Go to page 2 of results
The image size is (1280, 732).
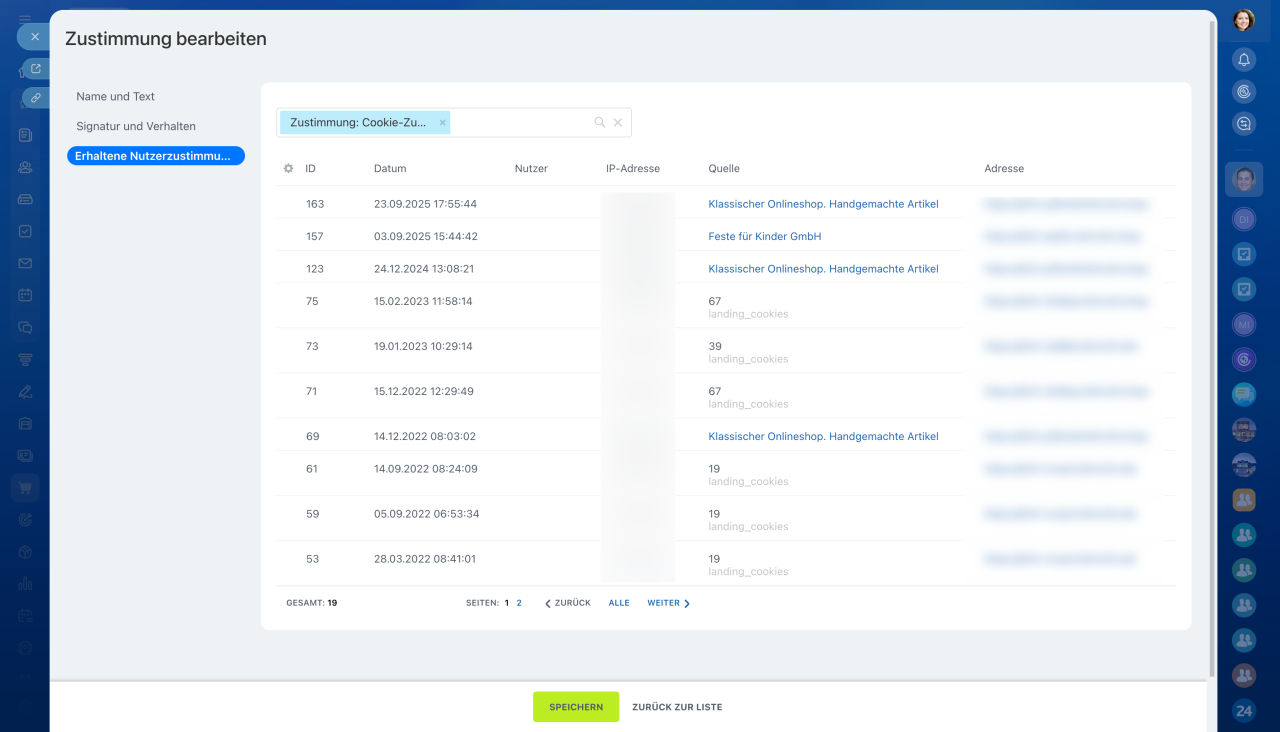[519, 603]
